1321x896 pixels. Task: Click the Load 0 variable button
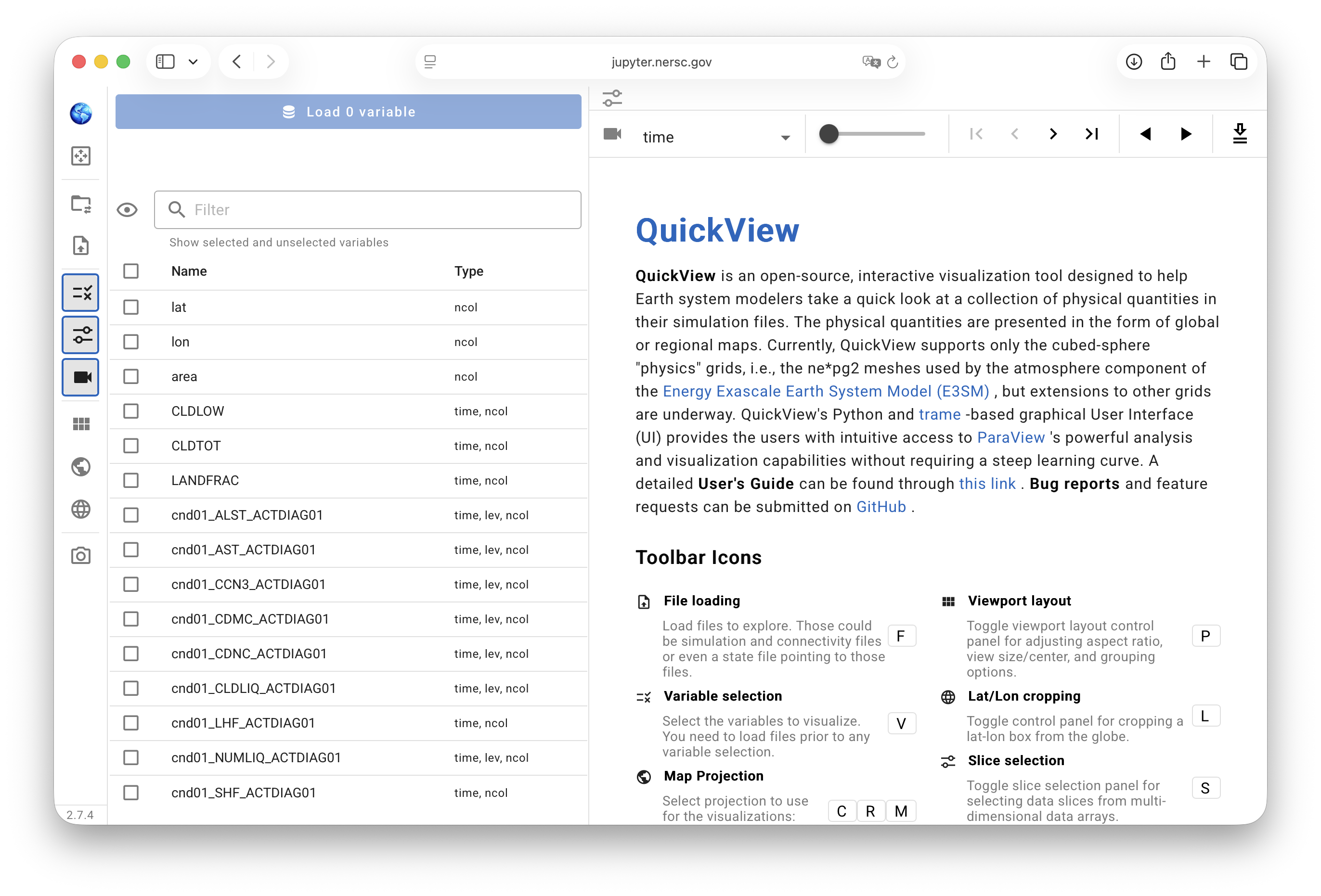pyautogui.click(x=349, y=111)
